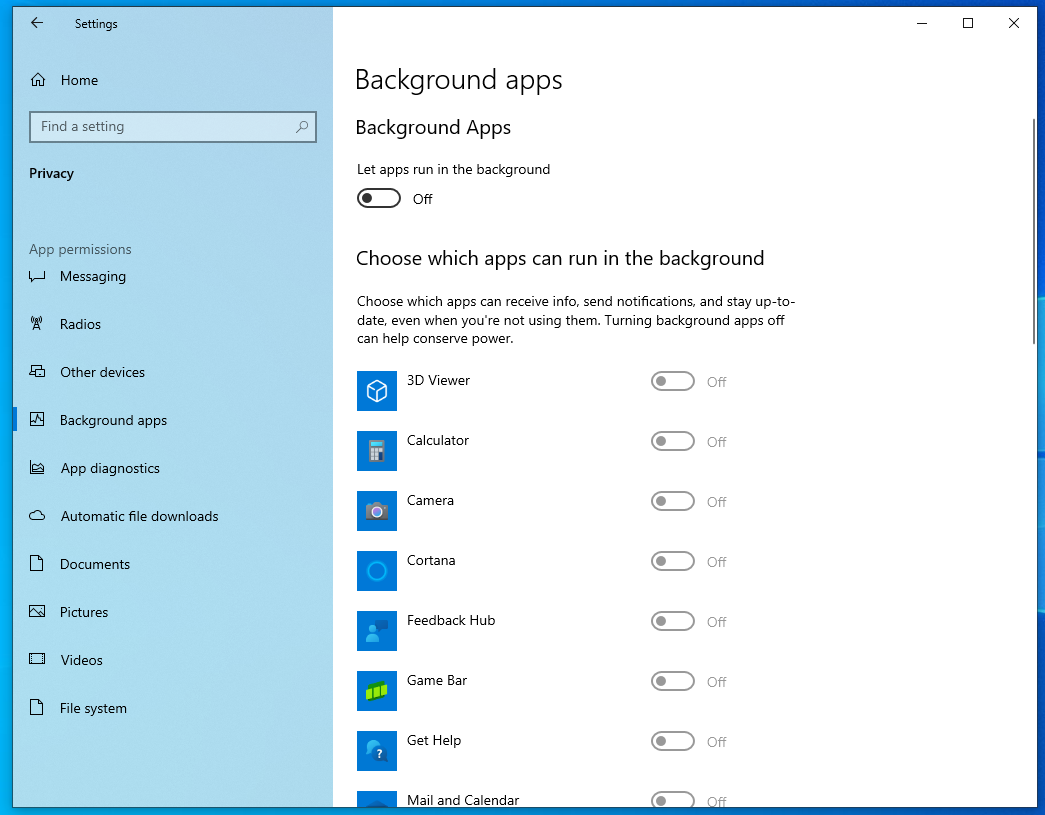Select the Radios antenna icon
This screenshot has width=1045, height=815.
point(37,324)
